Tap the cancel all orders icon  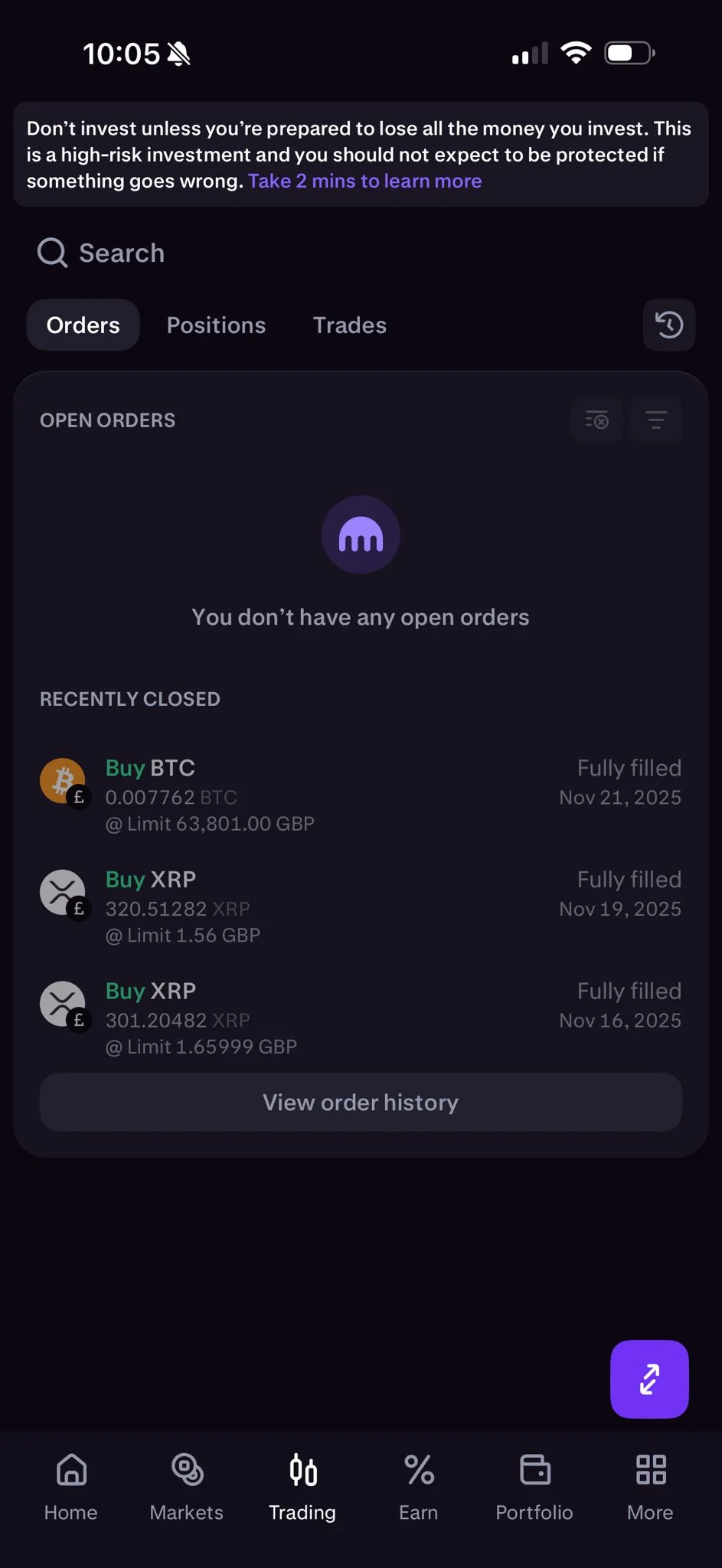597,420
